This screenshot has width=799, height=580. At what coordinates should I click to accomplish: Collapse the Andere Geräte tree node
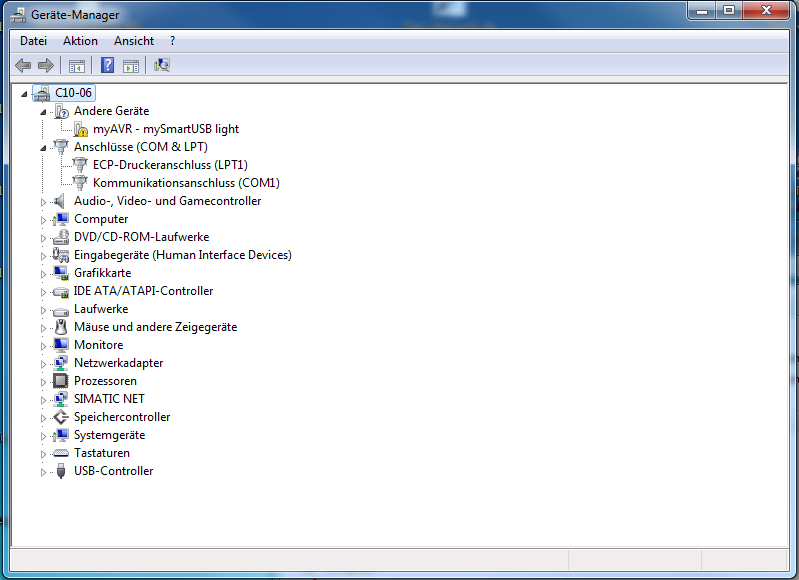[x=43, y=112]
